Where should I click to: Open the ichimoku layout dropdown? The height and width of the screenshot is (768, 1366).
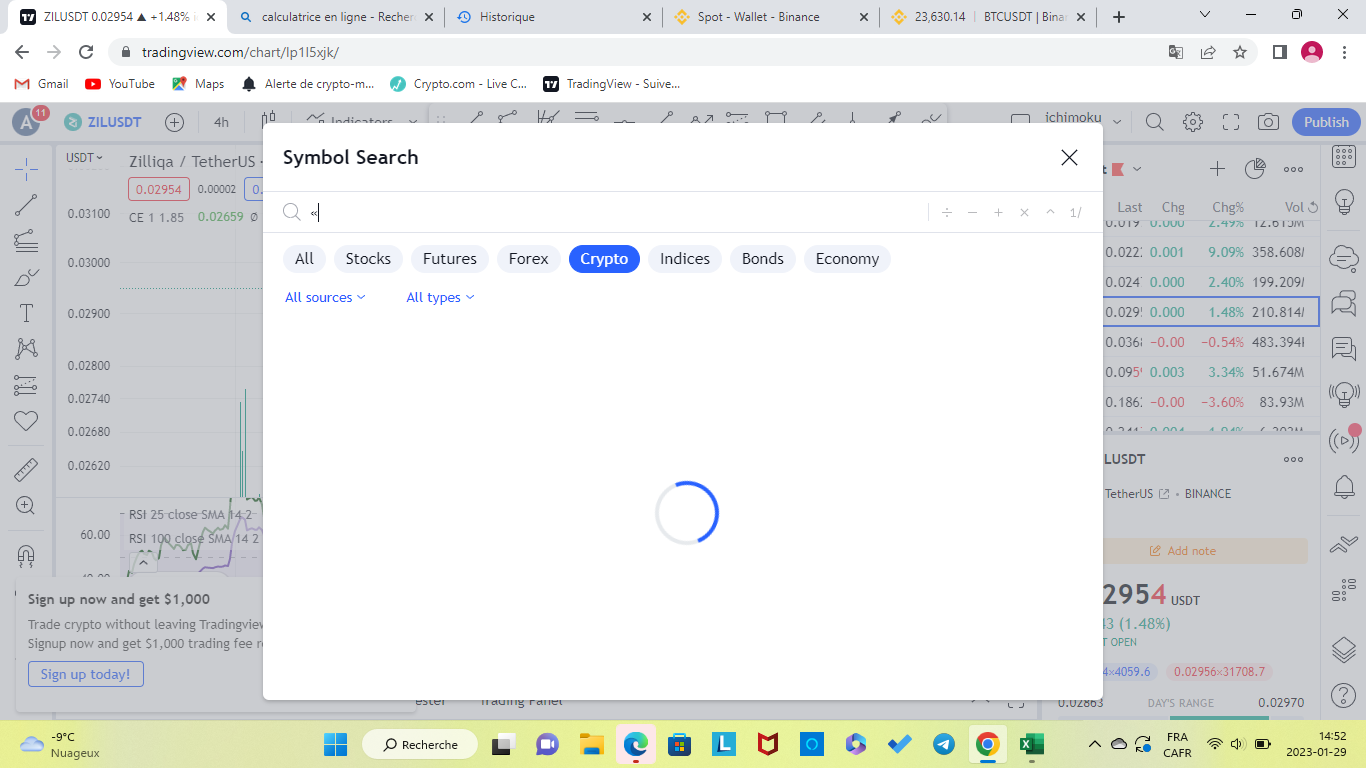1117,122
